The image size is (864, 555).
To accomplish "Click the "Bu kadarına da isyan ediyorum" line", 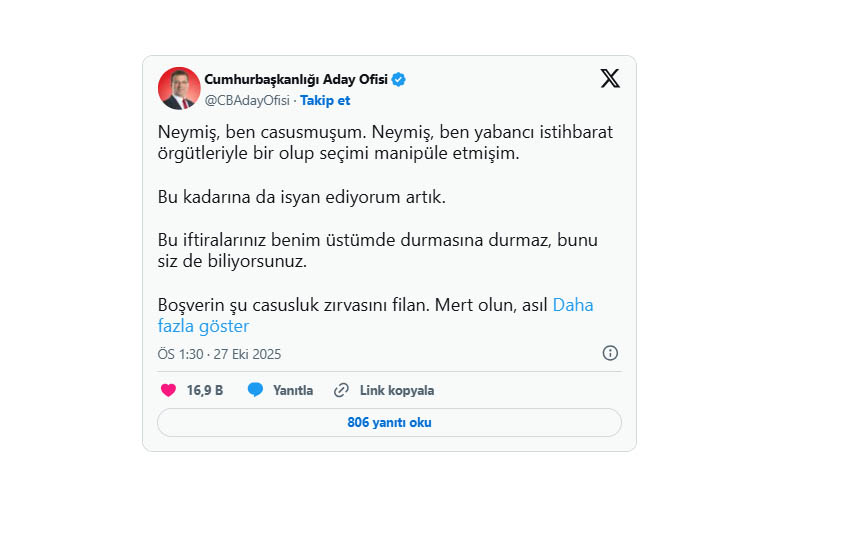I will click(301, 197).
